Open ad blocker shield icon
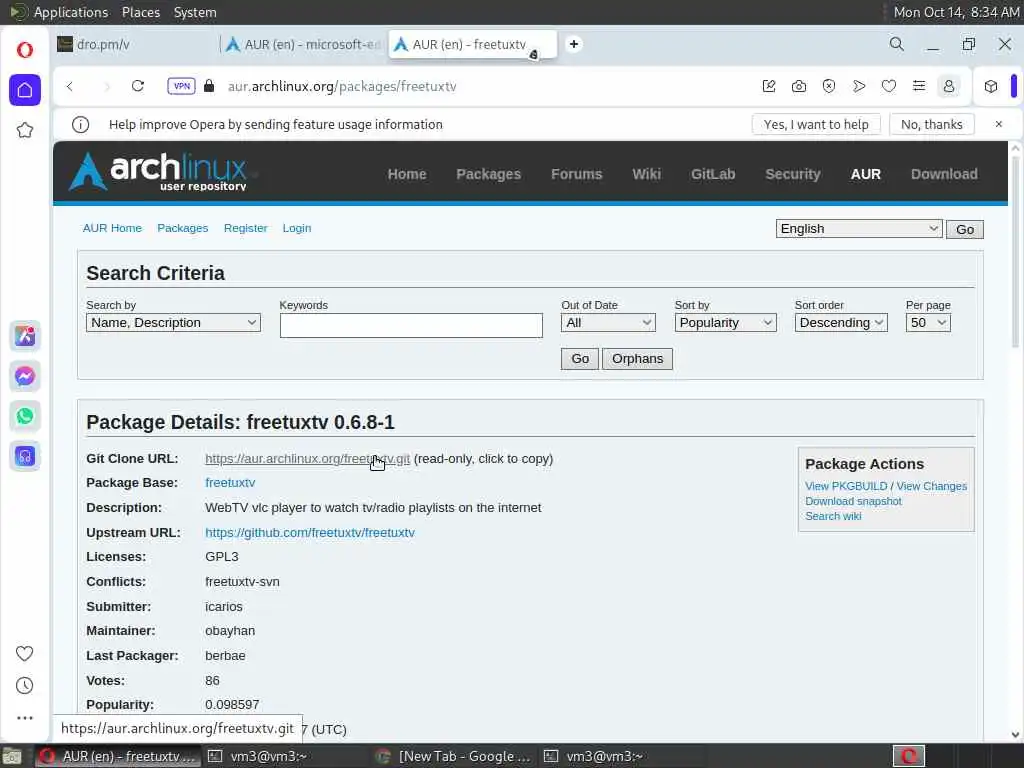The height and width of the screenshot is (768, 1024). coord(829,86)
